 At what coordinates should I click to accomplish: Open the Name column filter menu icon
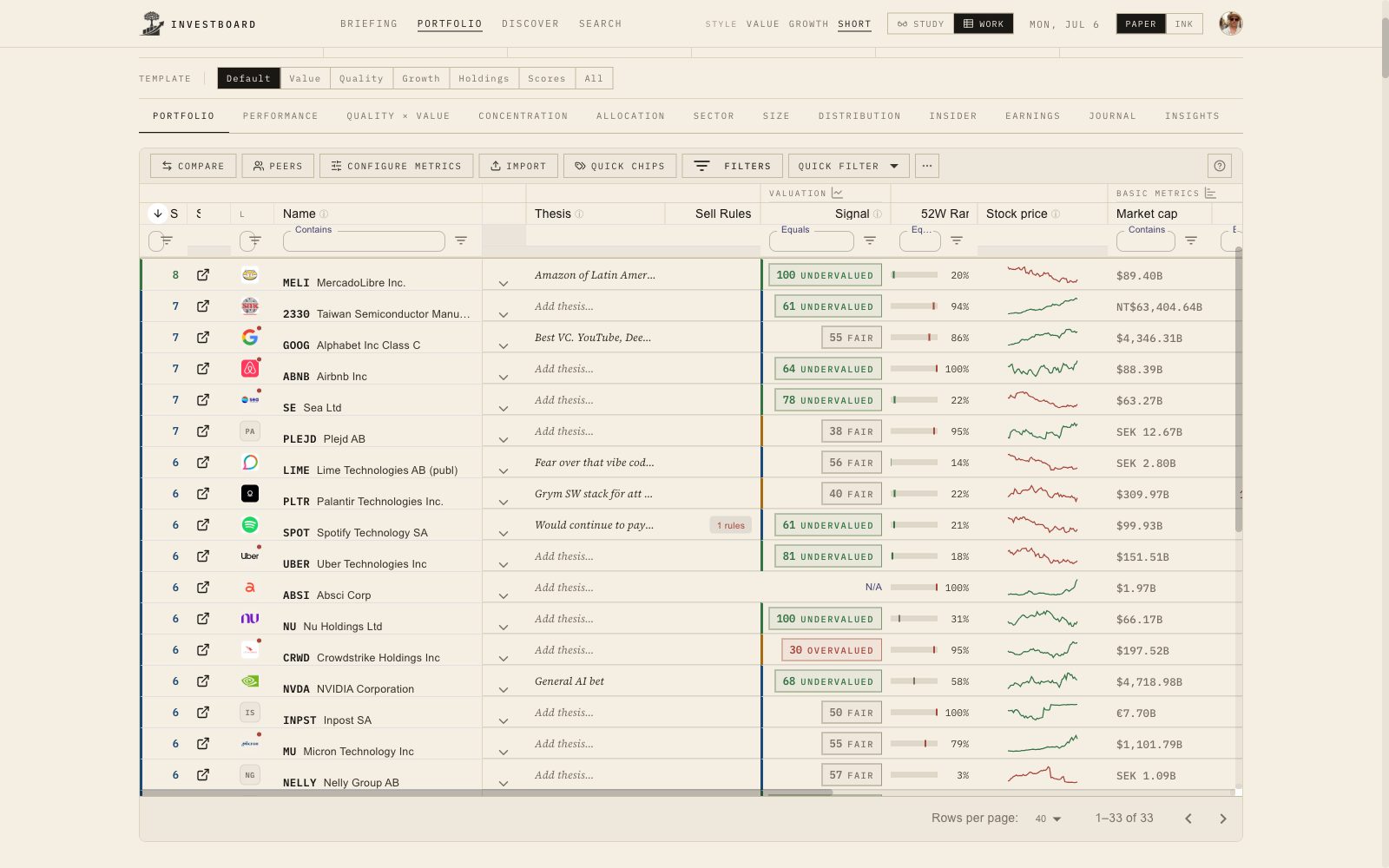coord(461,240)
